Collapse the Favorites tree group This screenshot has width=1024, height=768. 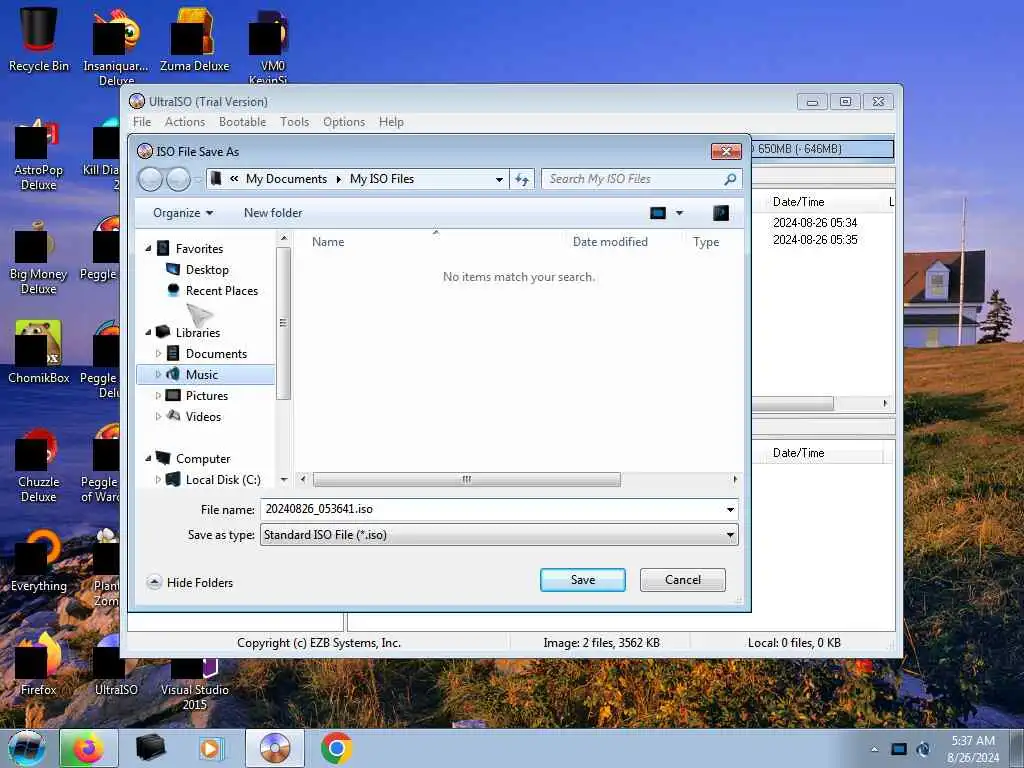click(148, 248)
